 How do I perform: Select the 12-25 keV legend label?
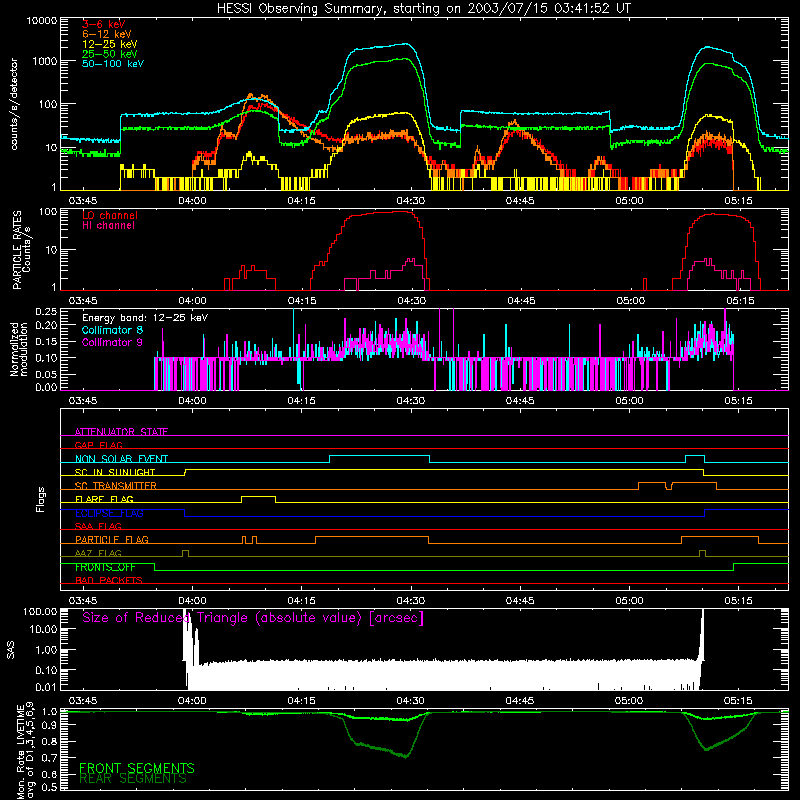pos(109,44)
